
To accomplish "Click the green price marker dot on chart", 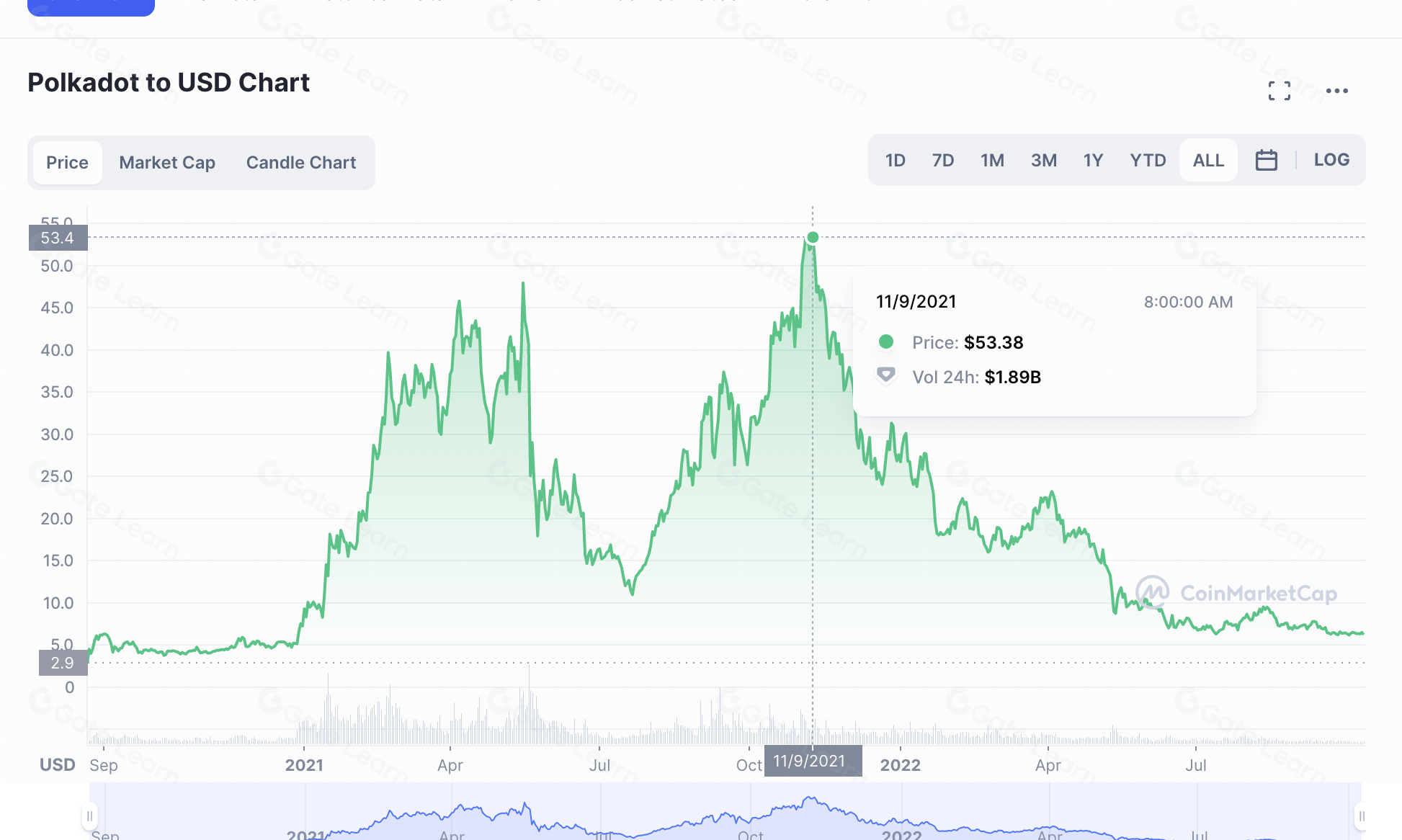I will (813, 238).
